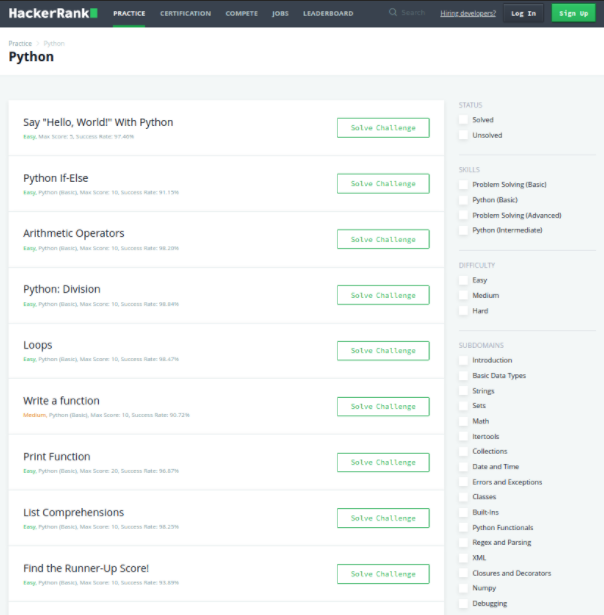Open the Say "Hello, World!" With Python title
The height and width of the screenshot is (615, 604).
[x=98, y=122]
